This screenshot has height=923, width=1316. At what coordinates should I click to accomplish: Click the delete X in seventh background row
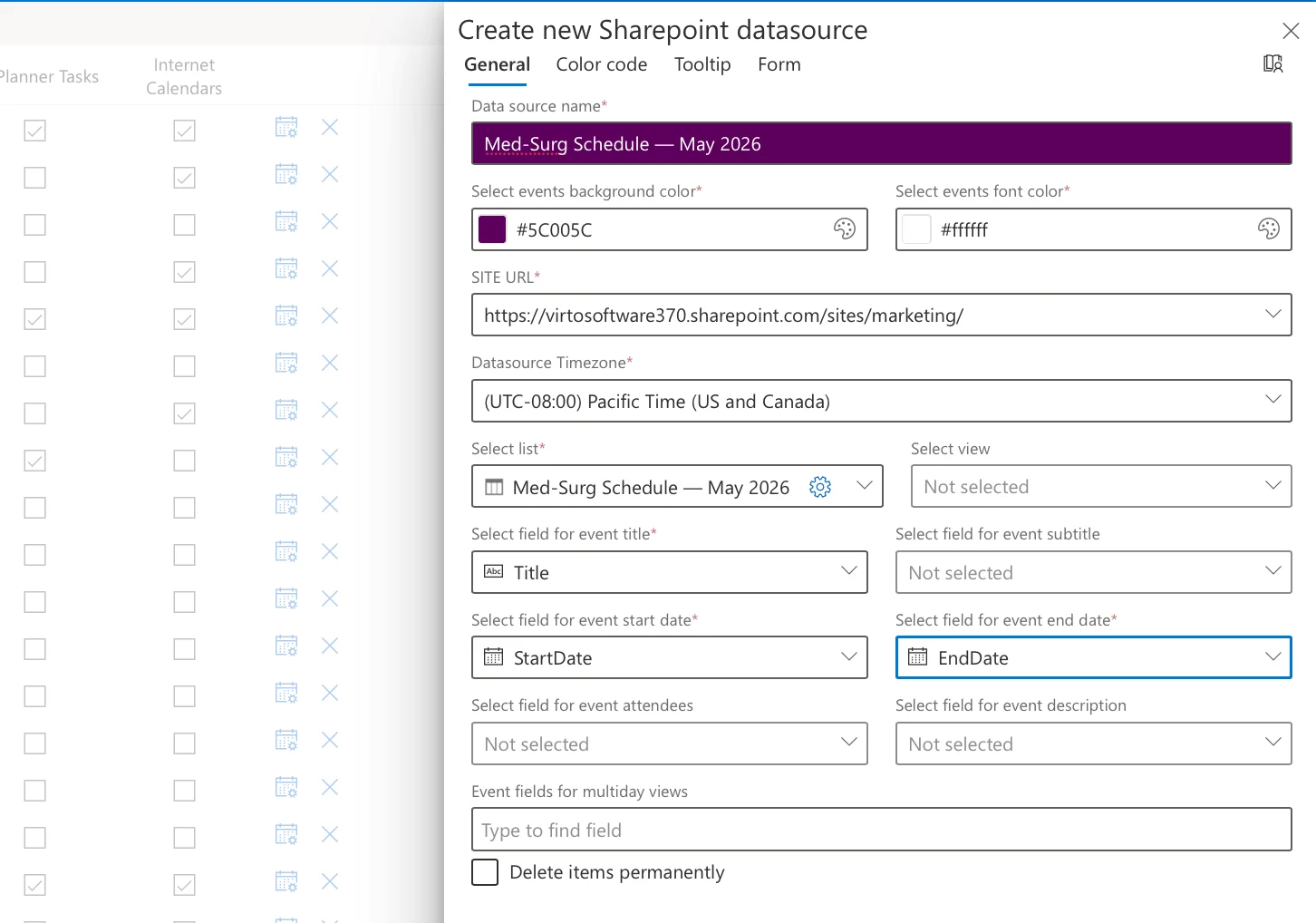[330, 410]
